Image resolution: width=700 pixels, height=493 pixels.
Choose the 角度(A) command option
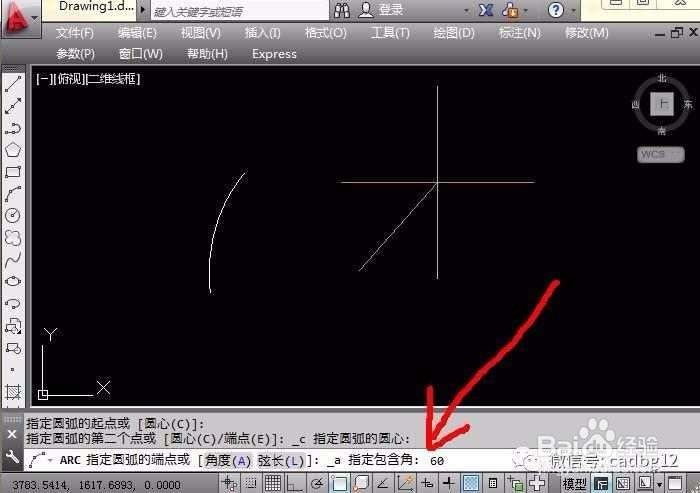coord(228,460)
